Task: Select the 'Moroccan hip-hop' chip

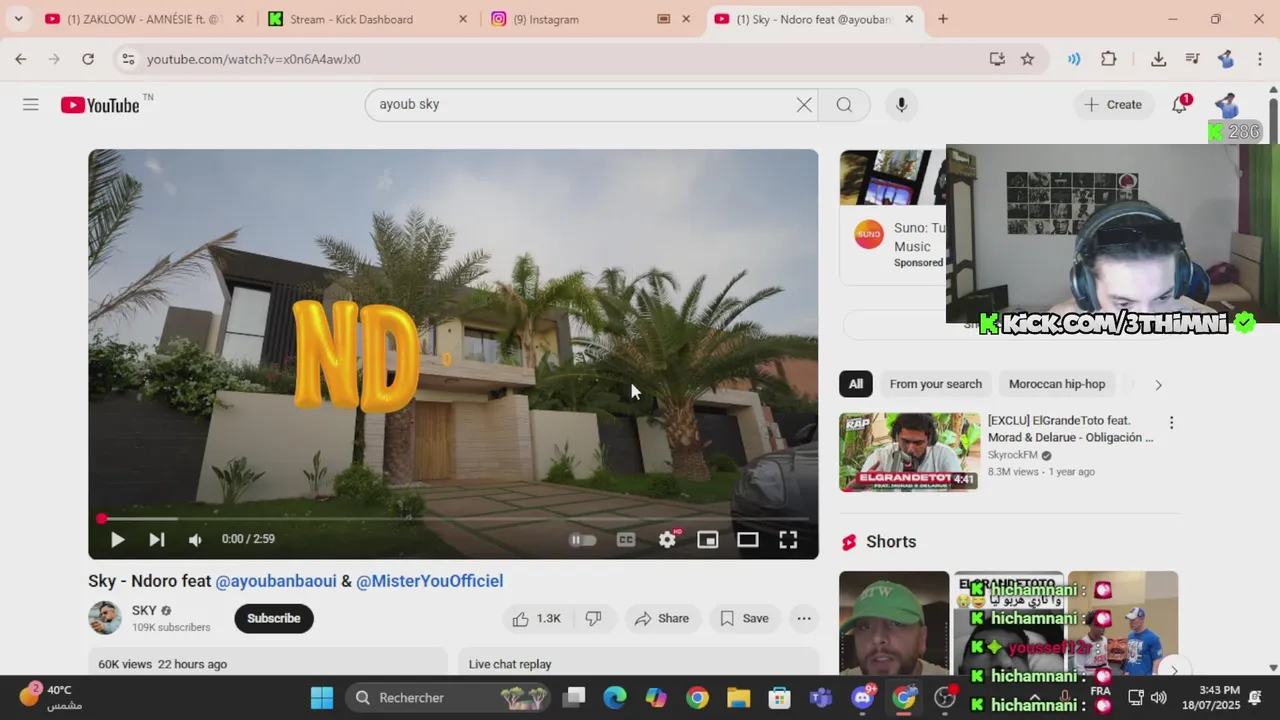Action: (x=1057, y=384)
